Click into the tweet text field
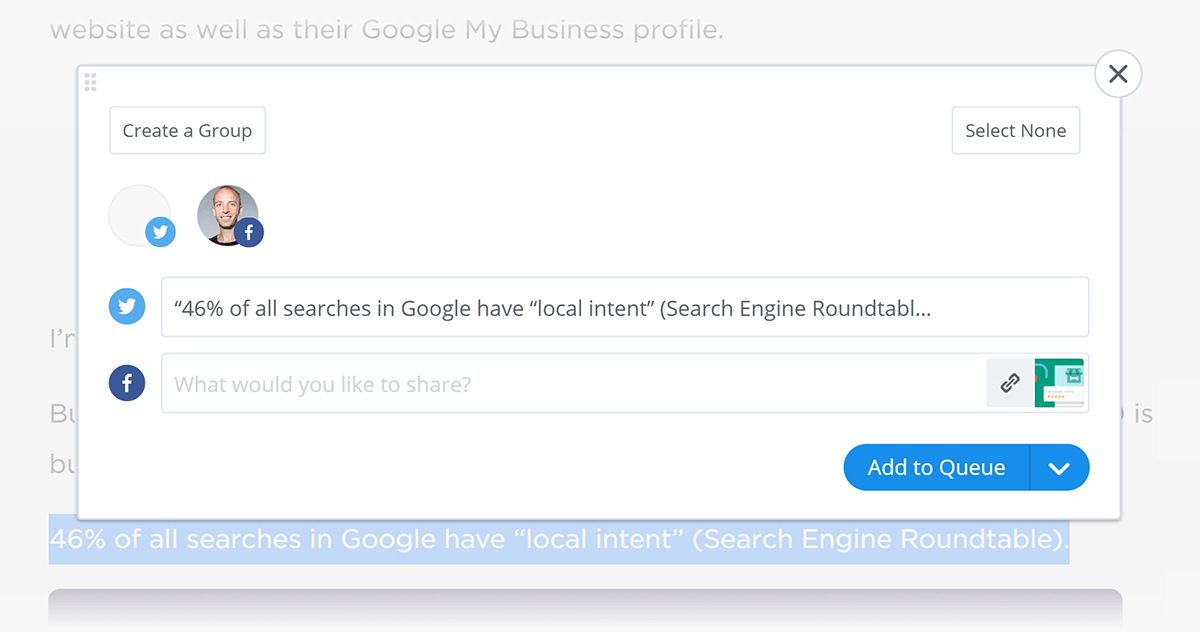This screenshot has width=1200, height=632. [x=625, y=307]
